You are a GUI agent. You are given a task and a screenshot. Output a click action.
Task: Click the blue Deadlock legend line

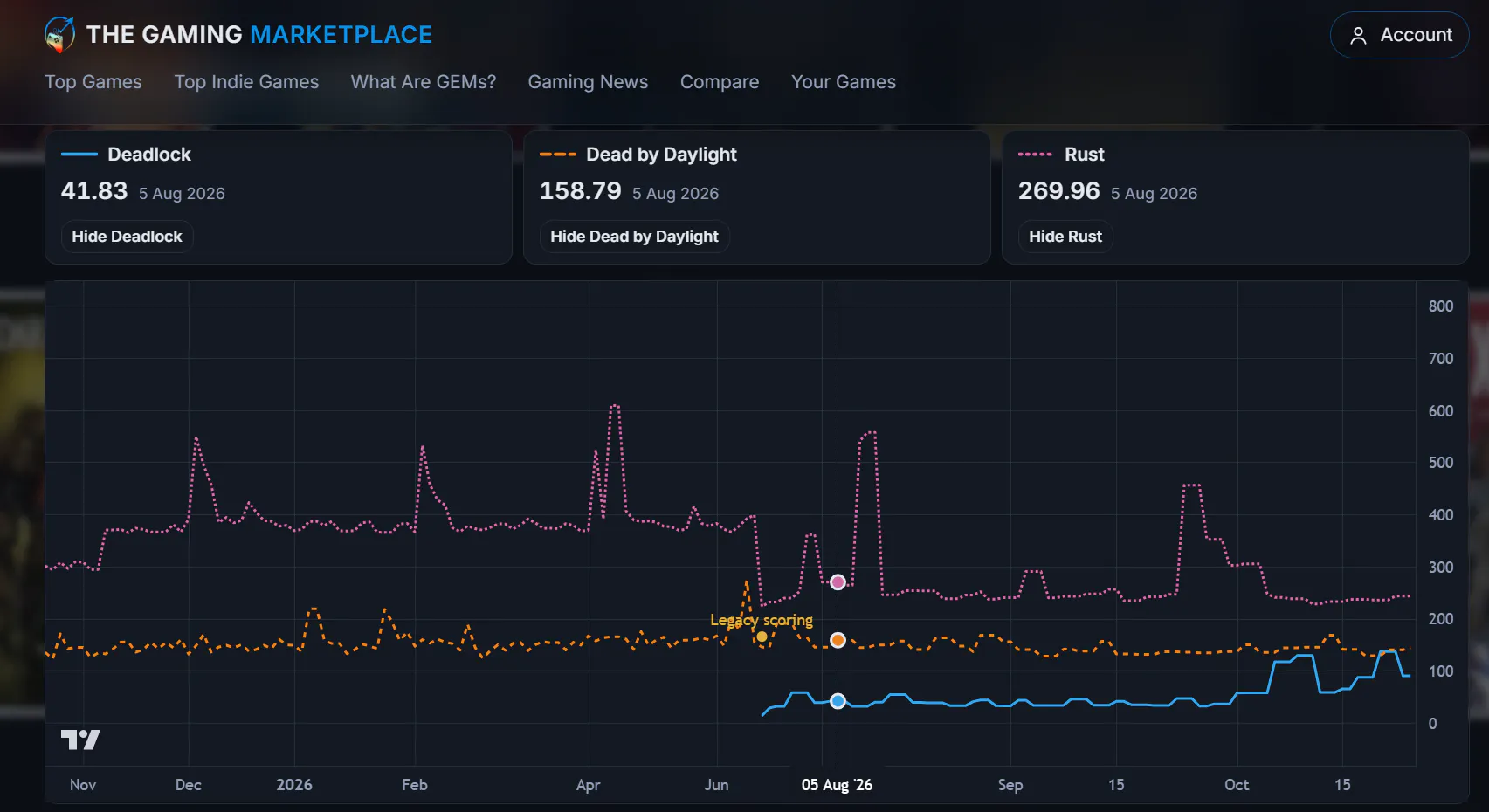79,155
